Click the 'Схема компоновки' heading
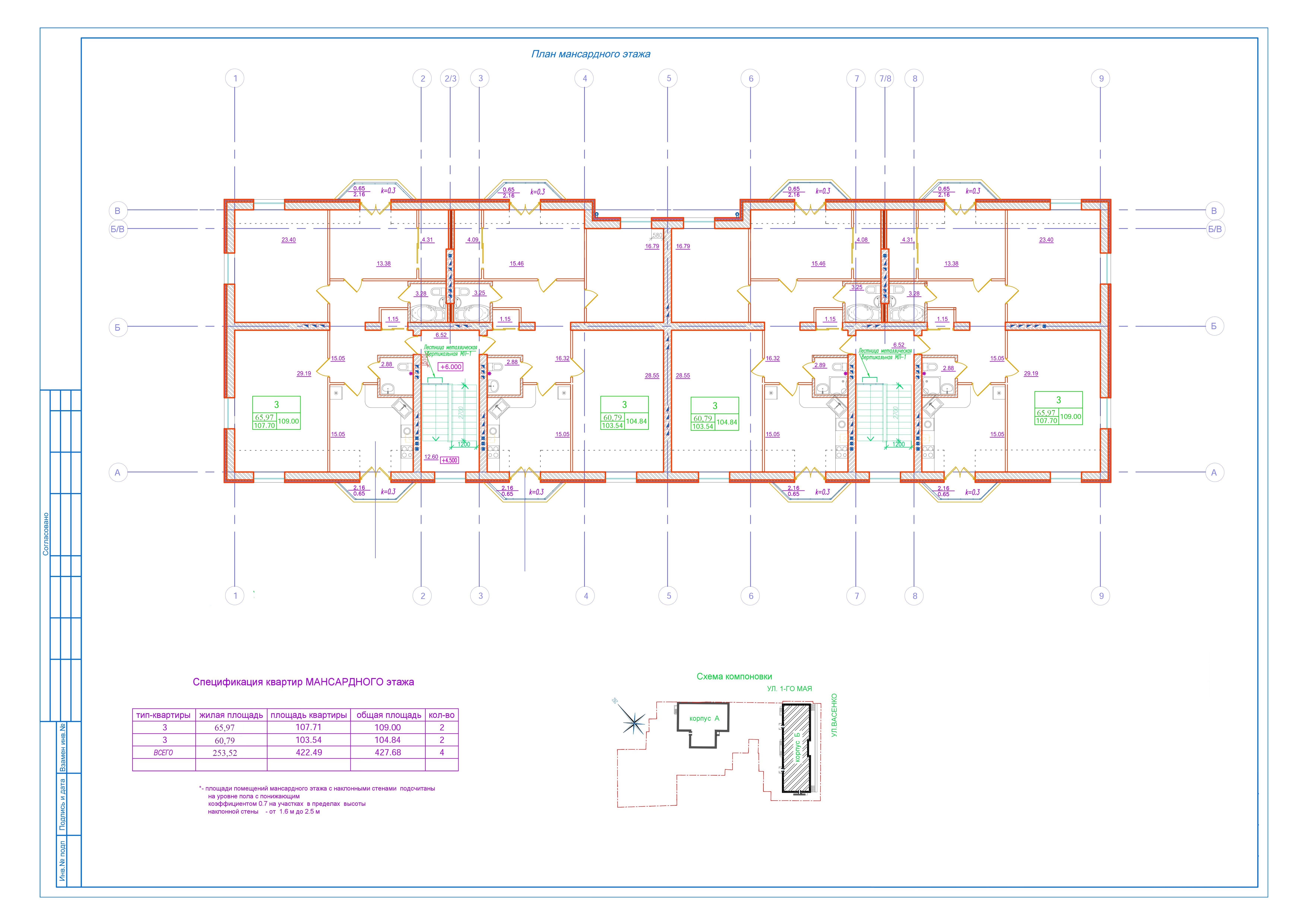1307x924 pixels. click(x=734, y=677)
